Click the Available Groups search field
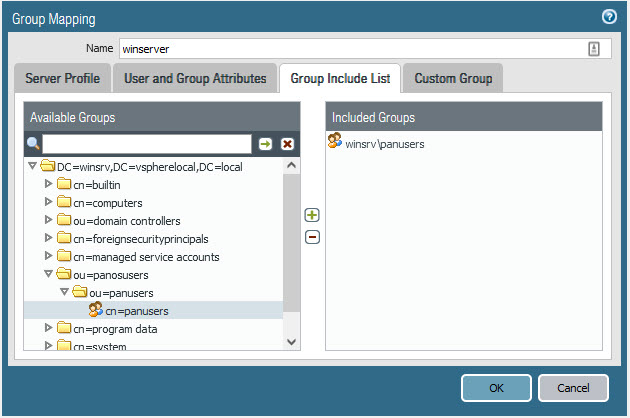Viewport: 630px width, 418px height. point(147,144)
